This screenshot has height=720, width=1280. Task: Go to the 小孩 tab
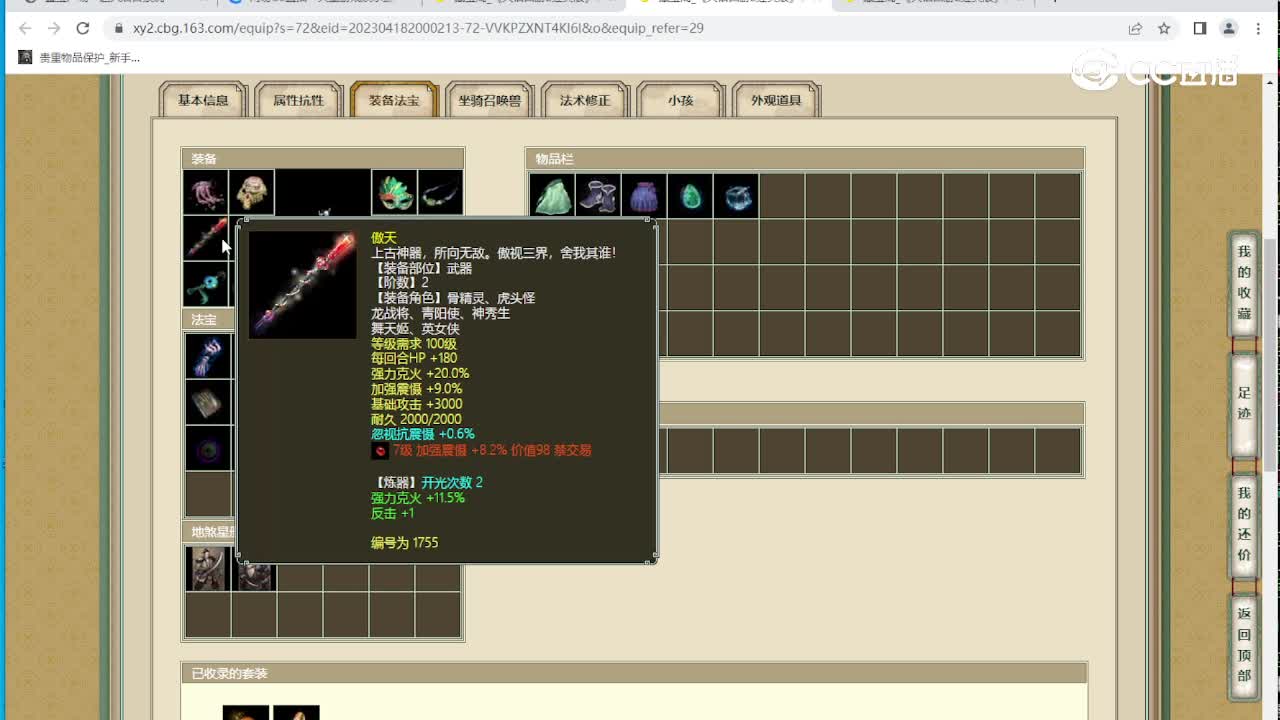click(x=681, y=100)
